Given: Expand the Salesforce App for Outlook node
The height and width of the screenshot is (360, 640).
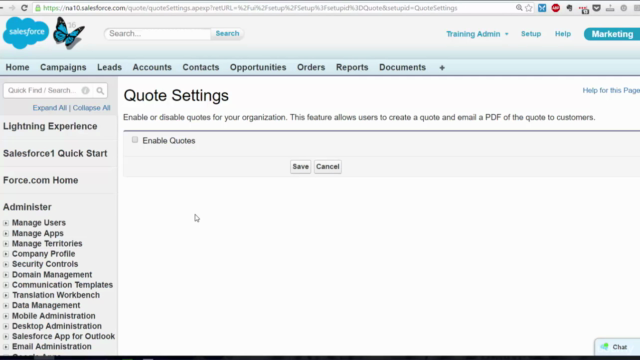Looking at the screenshot, I should point(6,337).
